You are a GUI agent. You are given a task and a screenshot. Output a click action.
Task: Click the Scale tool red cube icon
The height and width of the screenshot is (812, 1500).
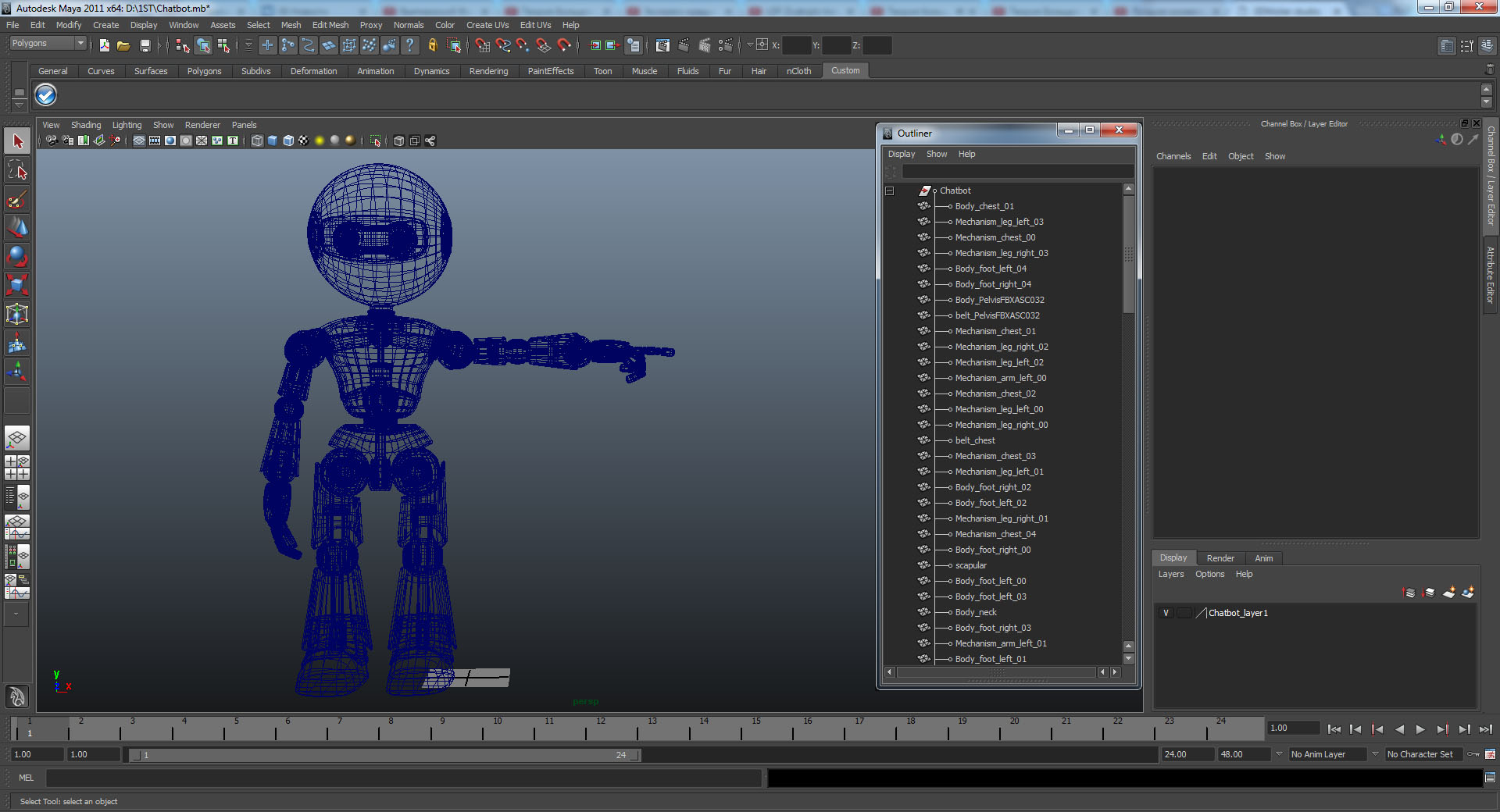click(x=17, y=285)
